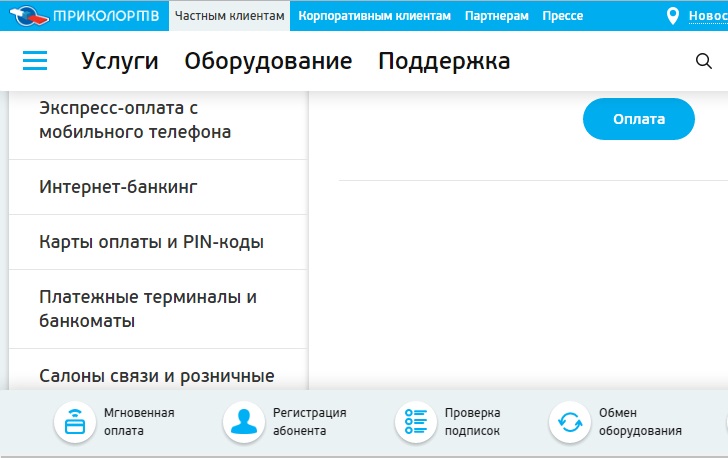Choose Карты оплаты и PIN-коды
This screenshot has height=458, width=728.
tap(151, 242)
